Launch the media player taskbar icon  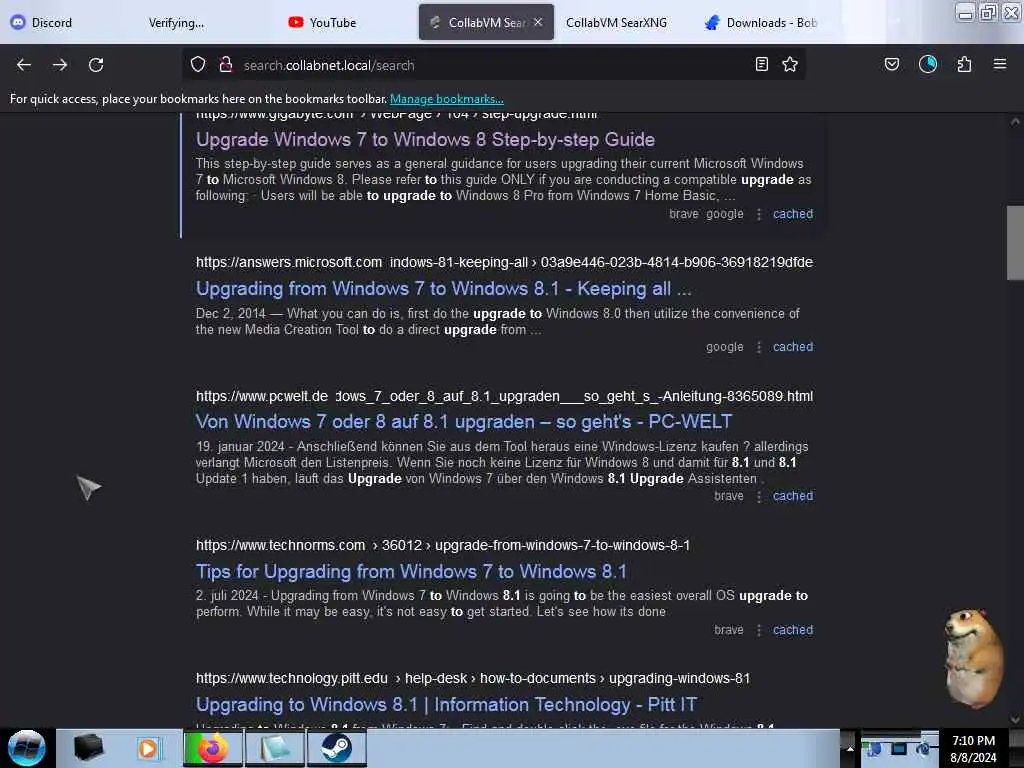[x=148, y=748]
